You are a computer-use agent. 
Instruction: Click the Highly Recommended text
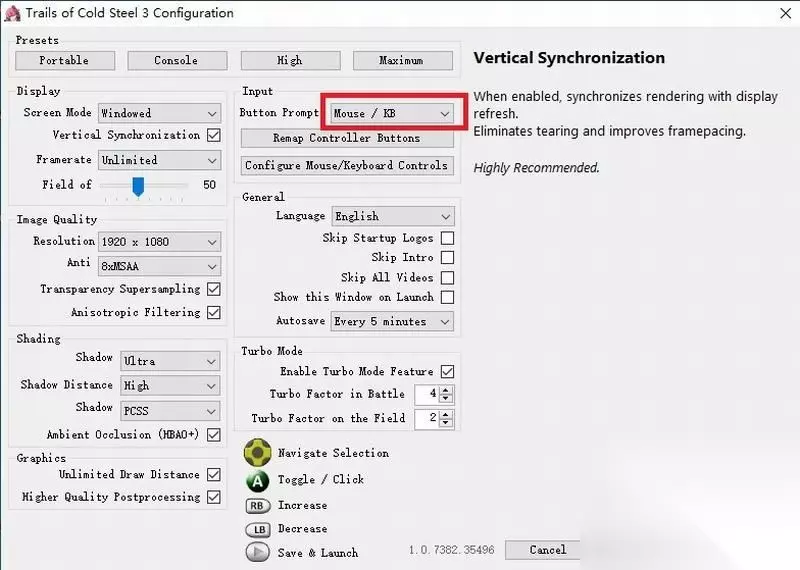[x=536, y=168]
